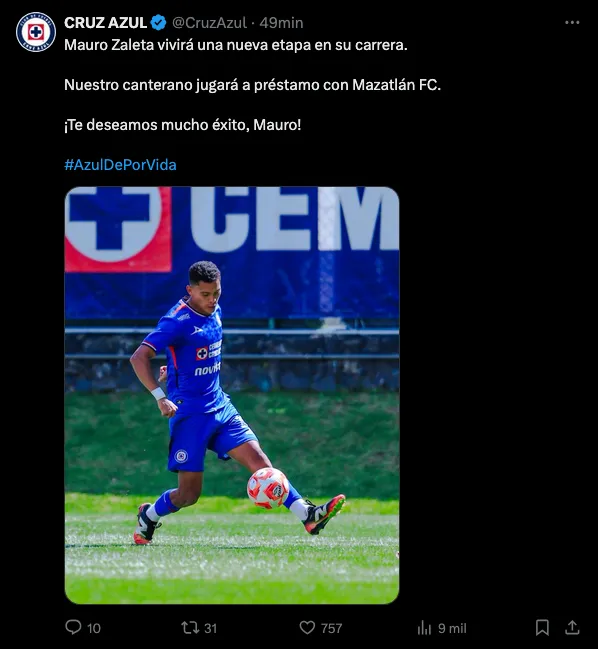This screenshot has height=649, width=598.
Task: Bookmark this tweet
Action: point(542,628)
